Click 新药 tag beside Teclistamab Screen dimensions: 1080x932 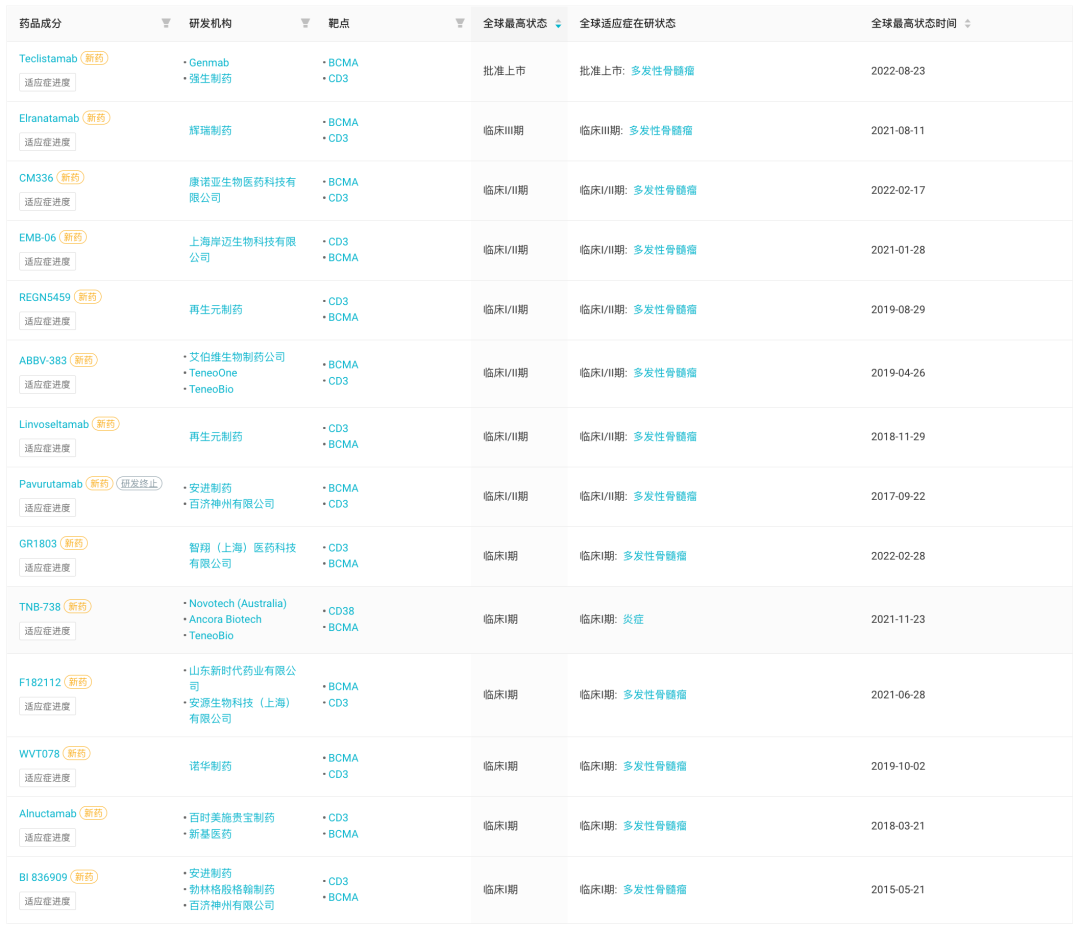(94, 58)
